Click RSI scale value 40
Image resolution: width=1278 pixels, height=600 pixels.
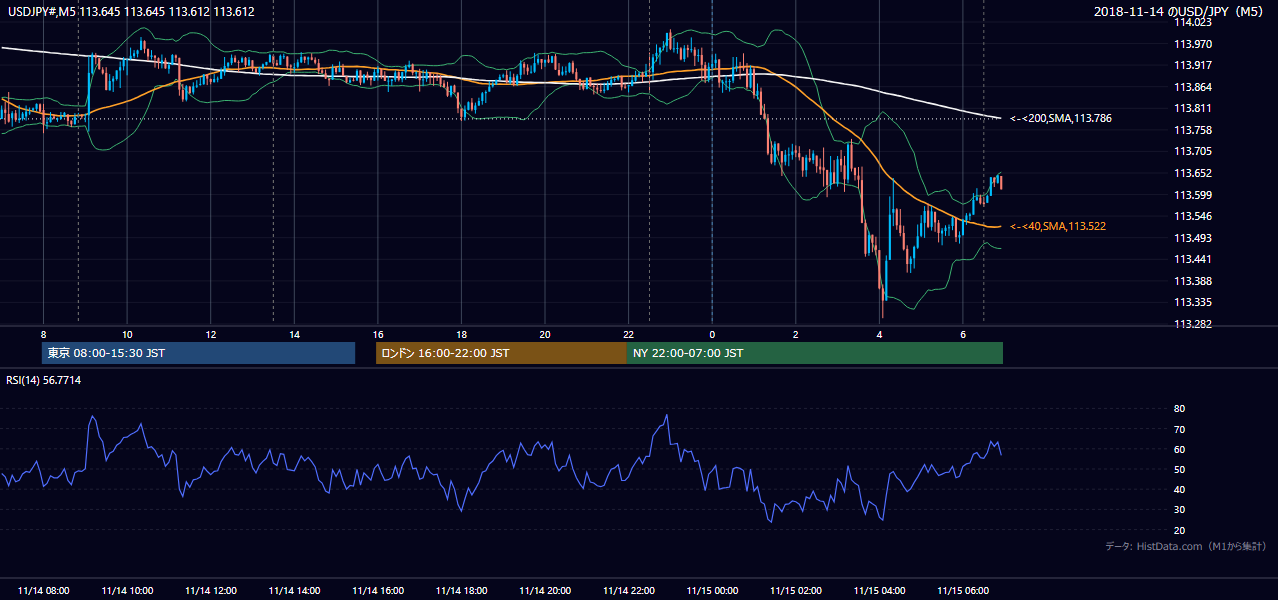click(1179, 489)
